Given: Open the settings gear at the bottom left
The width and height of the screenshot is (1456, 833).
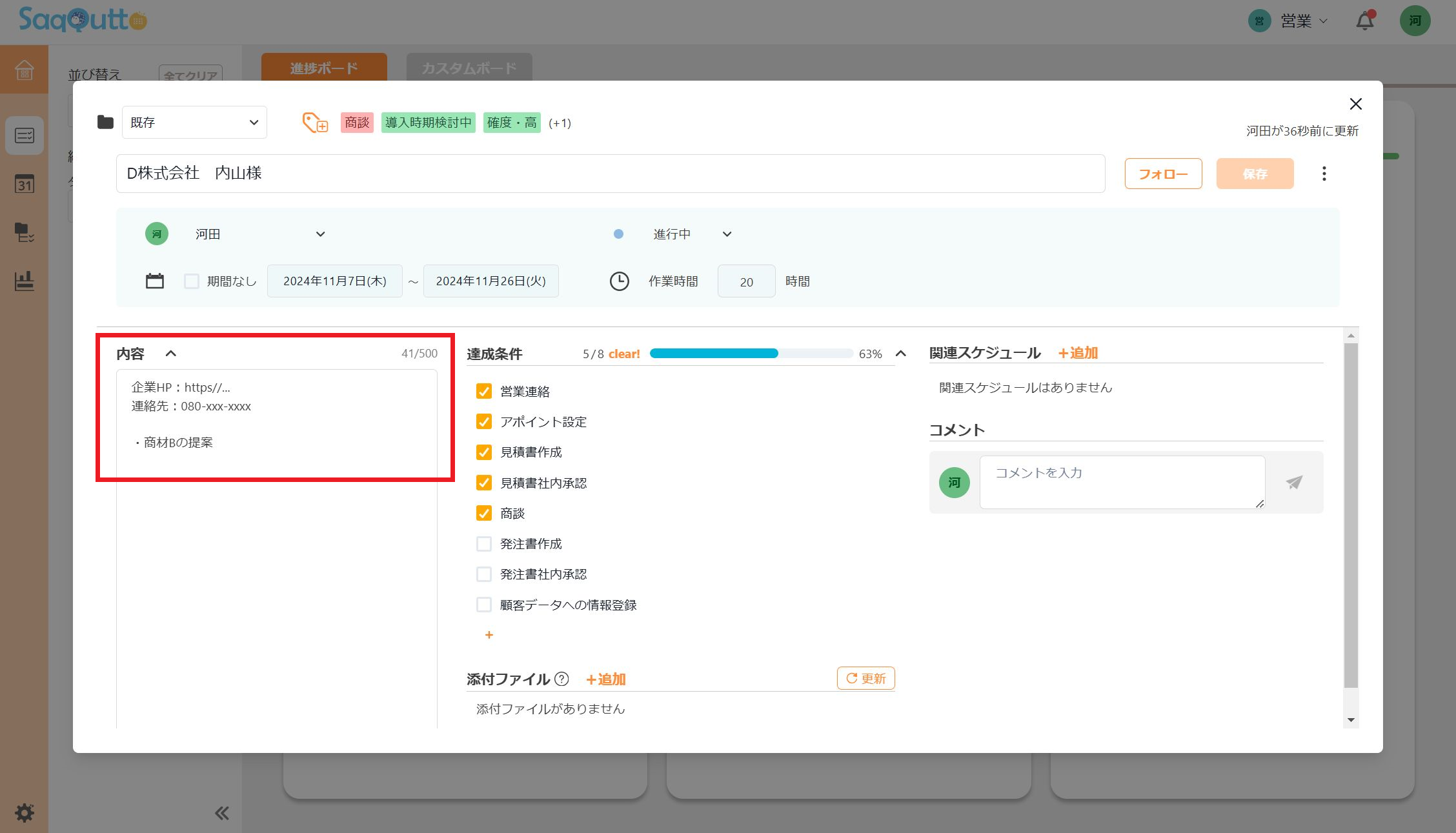Looking at the screenshot, I should (24, 812).
